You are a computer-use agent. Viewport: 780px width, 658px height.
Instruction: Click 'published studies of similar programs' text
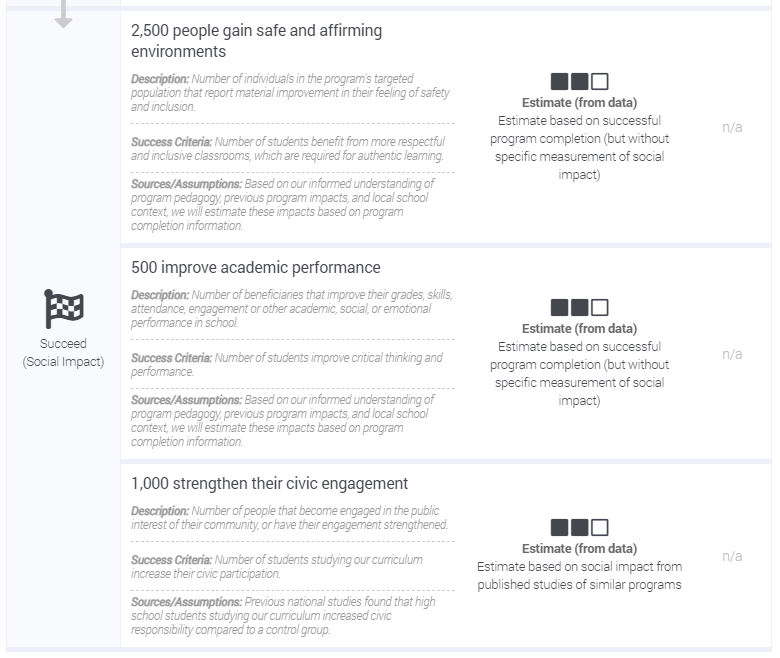click(580, 584)
